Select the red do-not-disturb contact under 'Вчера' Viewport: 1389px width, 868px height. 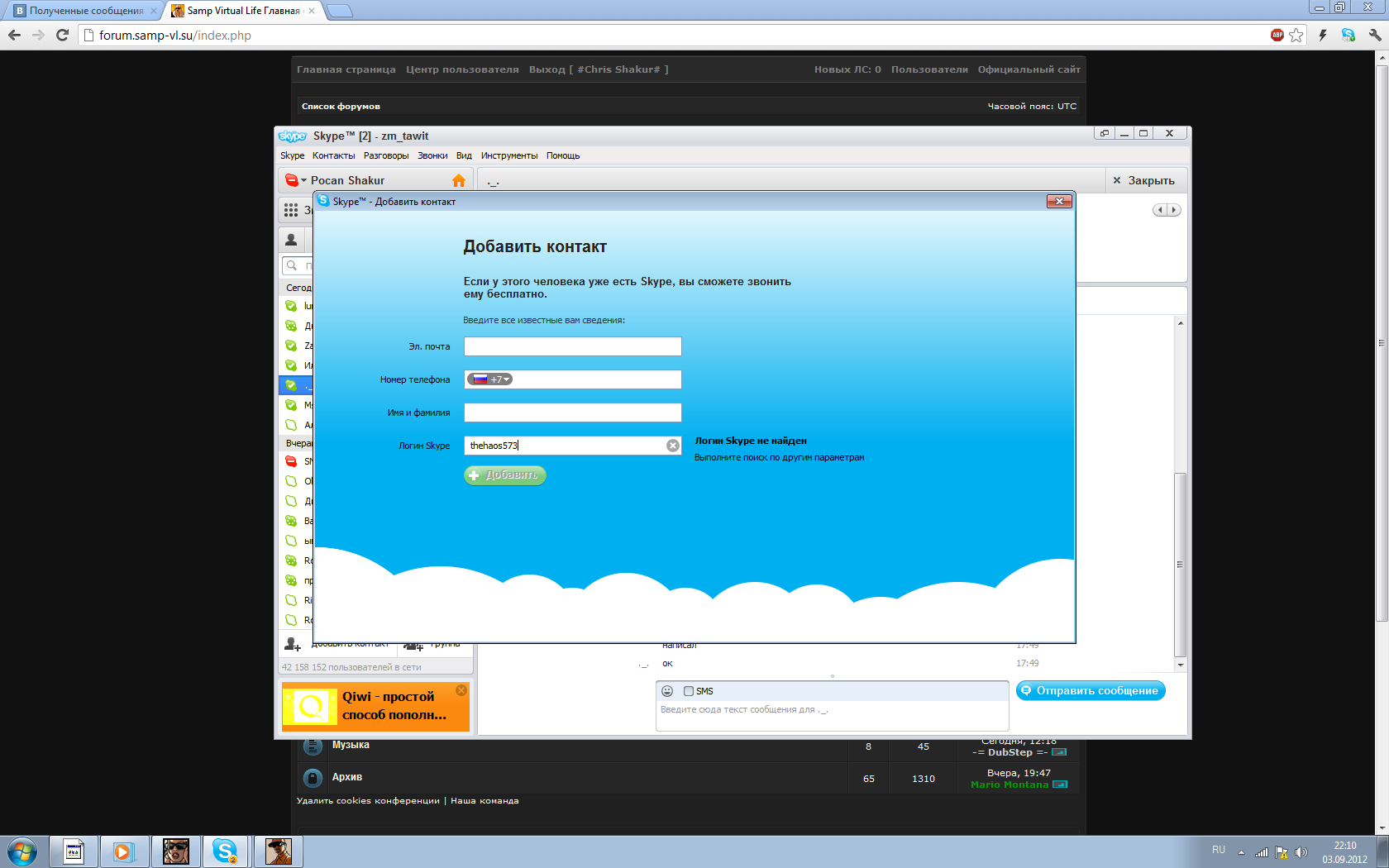[x=296, y=461]
